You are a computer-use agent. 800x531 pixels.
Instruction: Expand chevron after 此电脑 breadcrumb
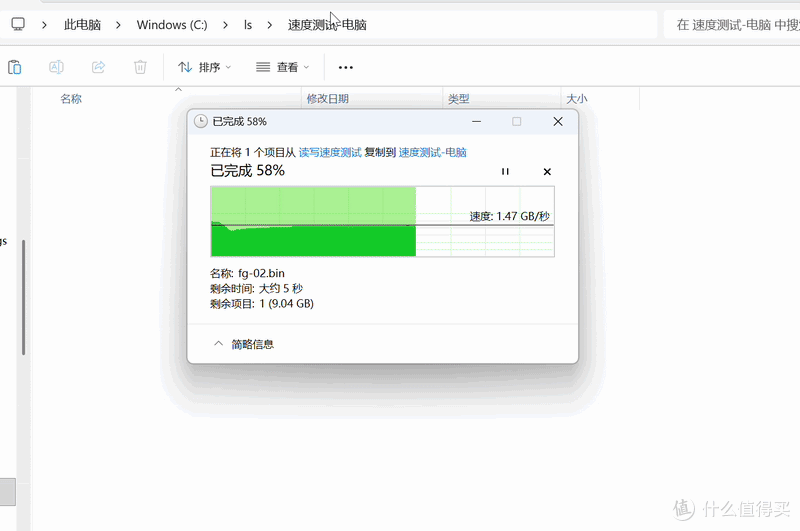118,25
